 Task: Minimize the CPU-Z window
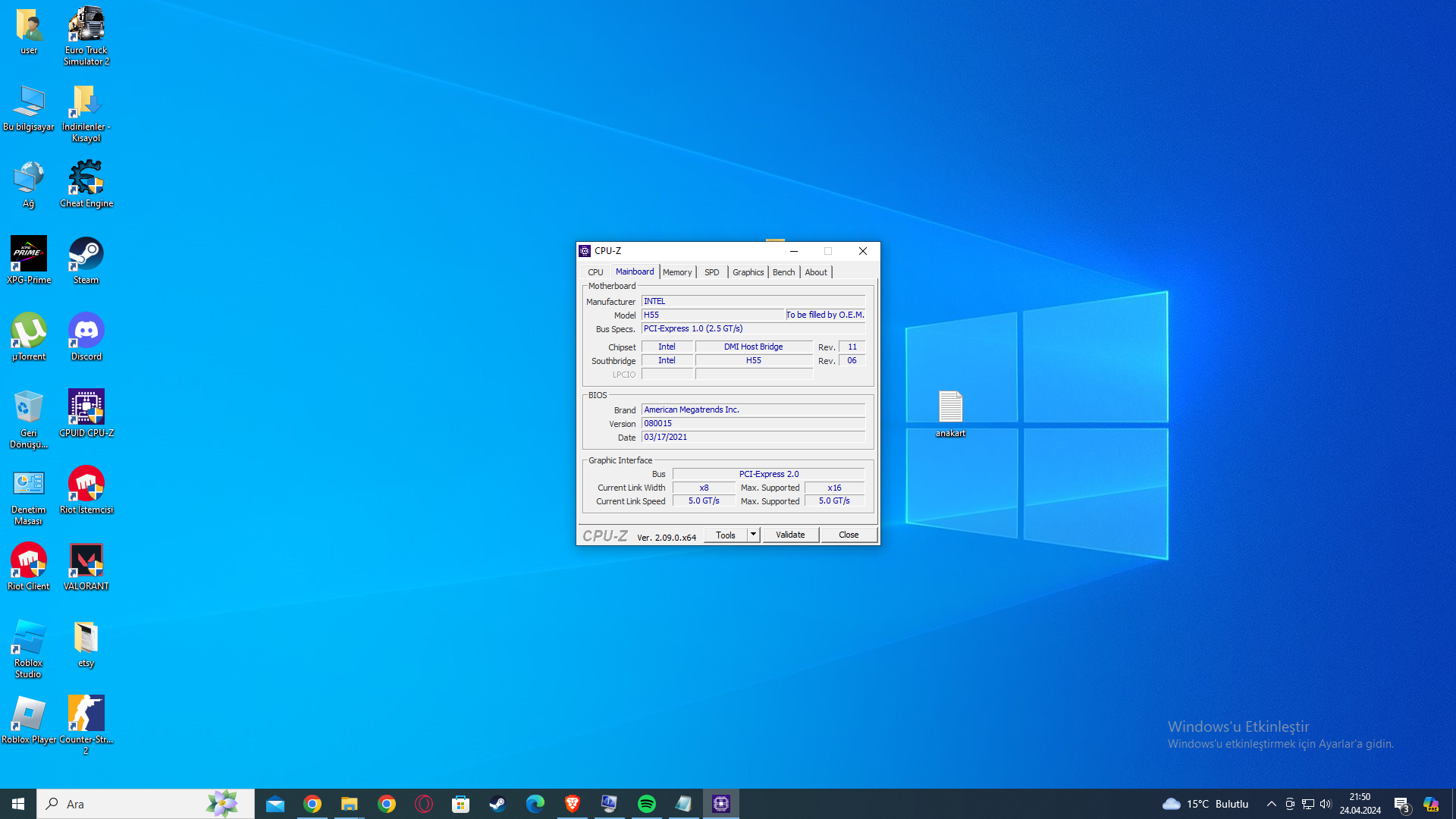794,251
